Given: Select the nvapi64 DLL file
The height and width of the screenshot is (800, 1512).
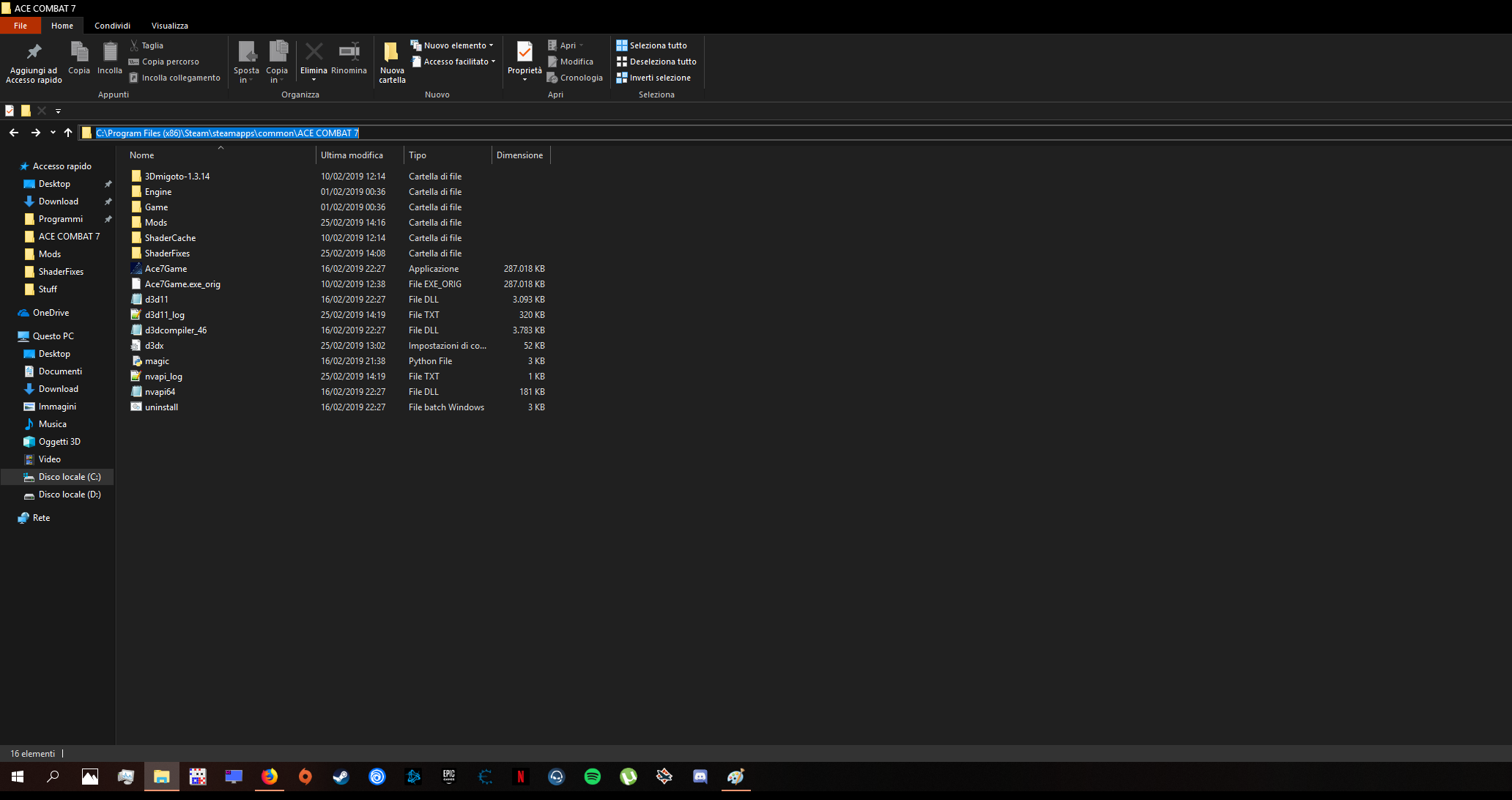Looking at the screenshot, I should tap(160, 392).
